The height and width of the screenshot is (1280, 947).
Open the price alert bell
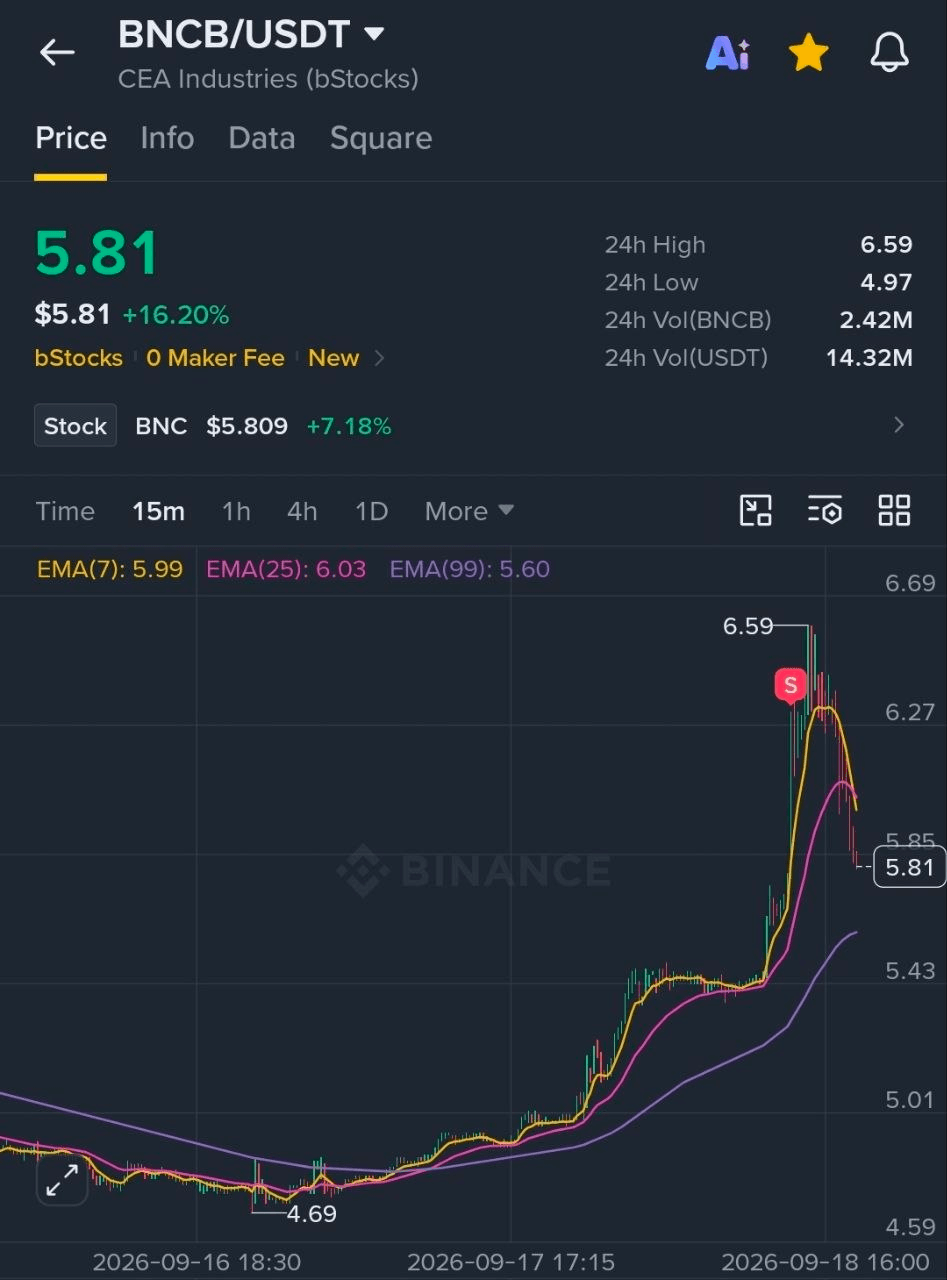pos(889,53)
